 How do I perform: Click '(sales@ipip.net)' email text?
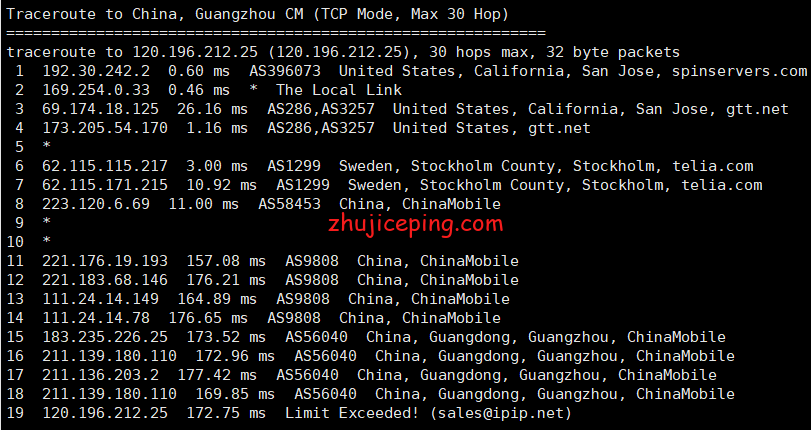[x=500, y=414]
